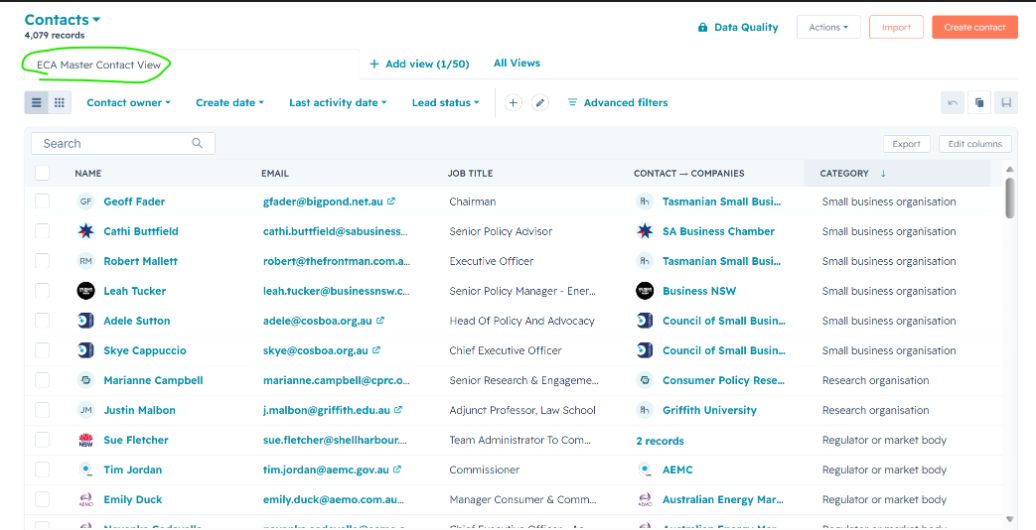Screen dimensions: 1036x530
Task: Click the Import button
Action: click(896, 27)
